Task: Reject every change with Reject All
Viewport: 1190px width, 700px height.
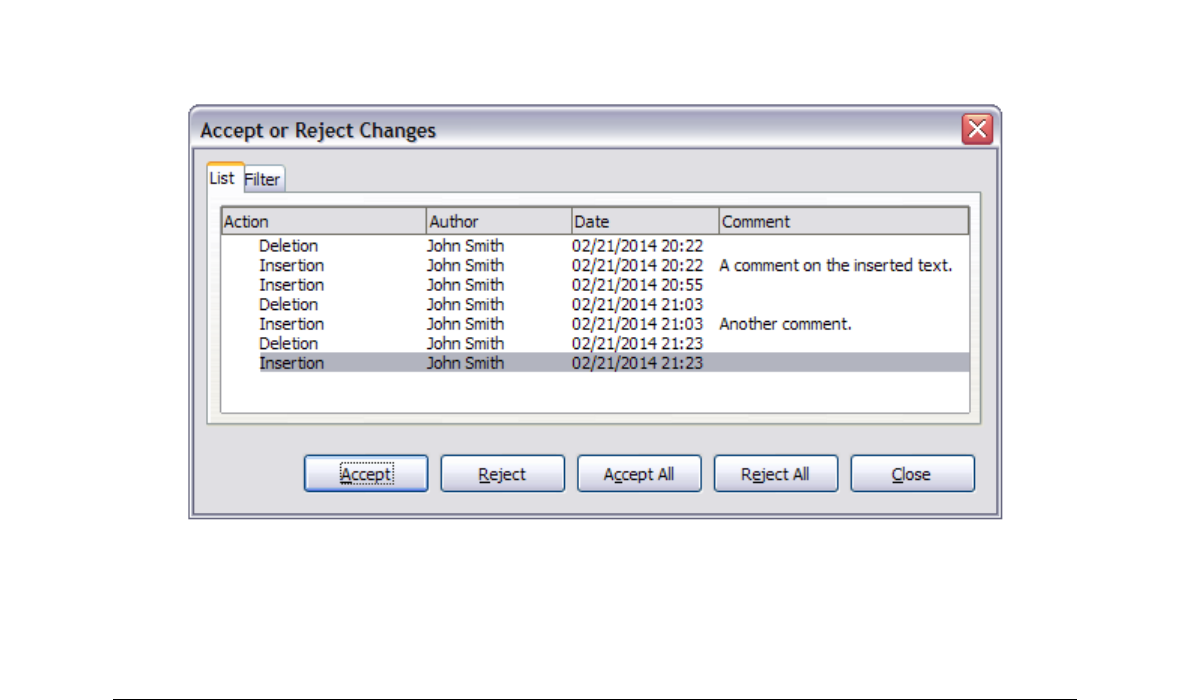Action: coord(776,474)
